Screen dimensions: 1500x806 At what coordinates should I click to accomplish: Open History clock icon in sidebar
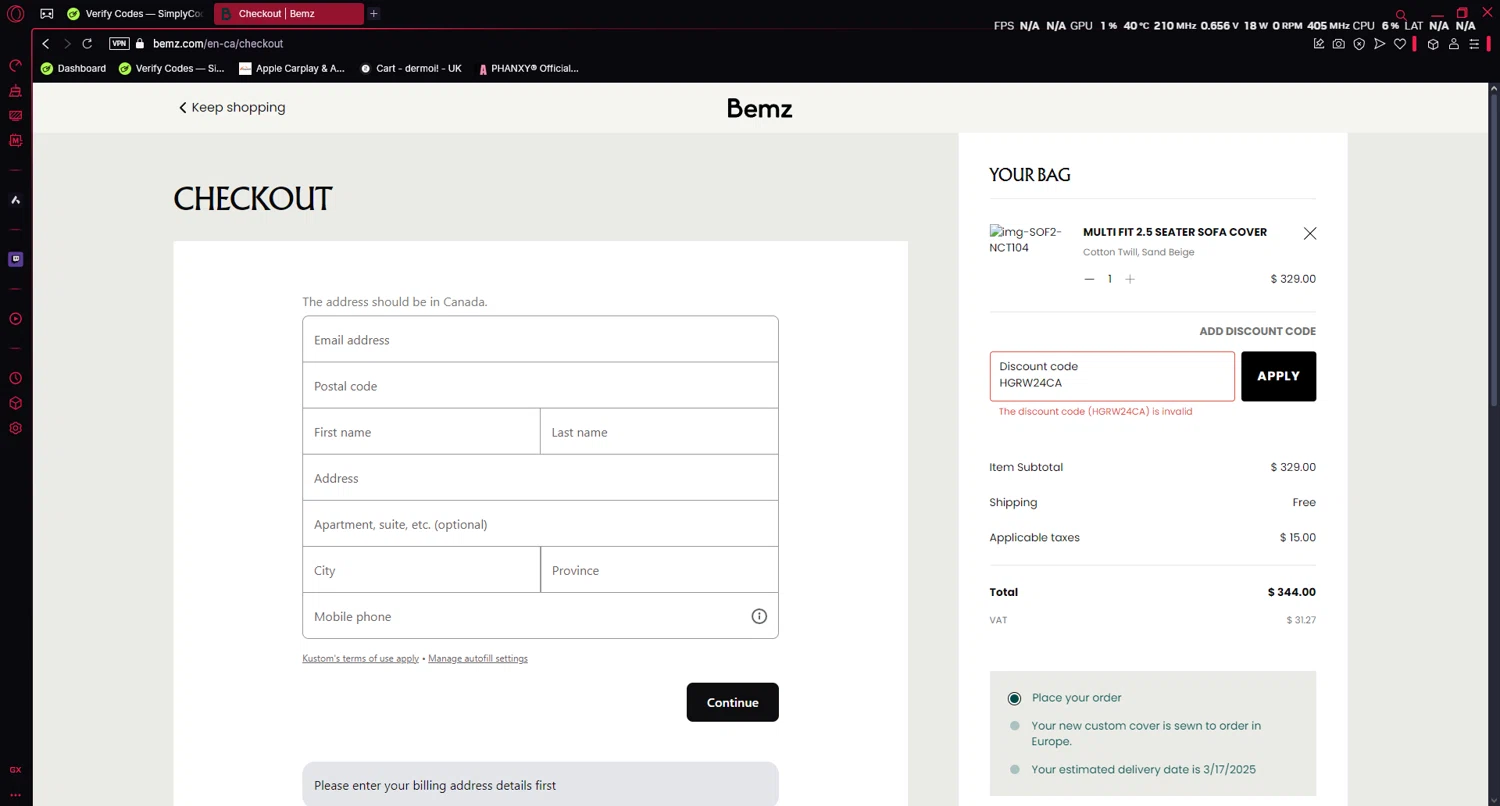point(15,379)
